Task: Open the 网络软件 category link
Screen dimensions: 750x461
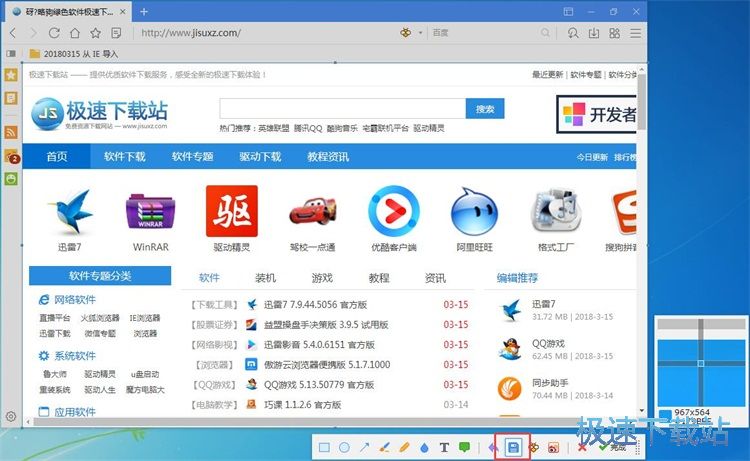Action: tap(75, 300)
